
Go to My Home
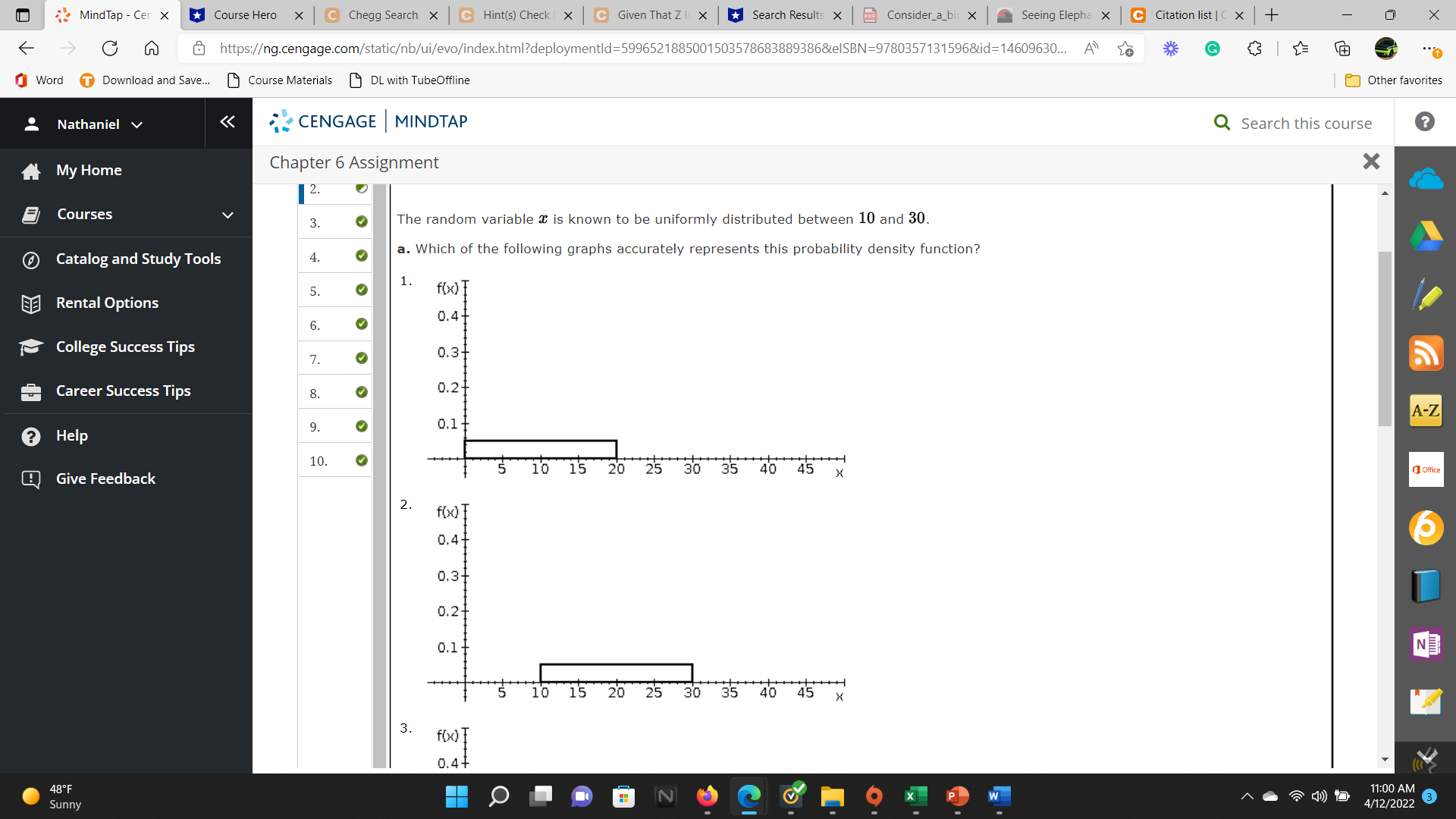(89, 170)
